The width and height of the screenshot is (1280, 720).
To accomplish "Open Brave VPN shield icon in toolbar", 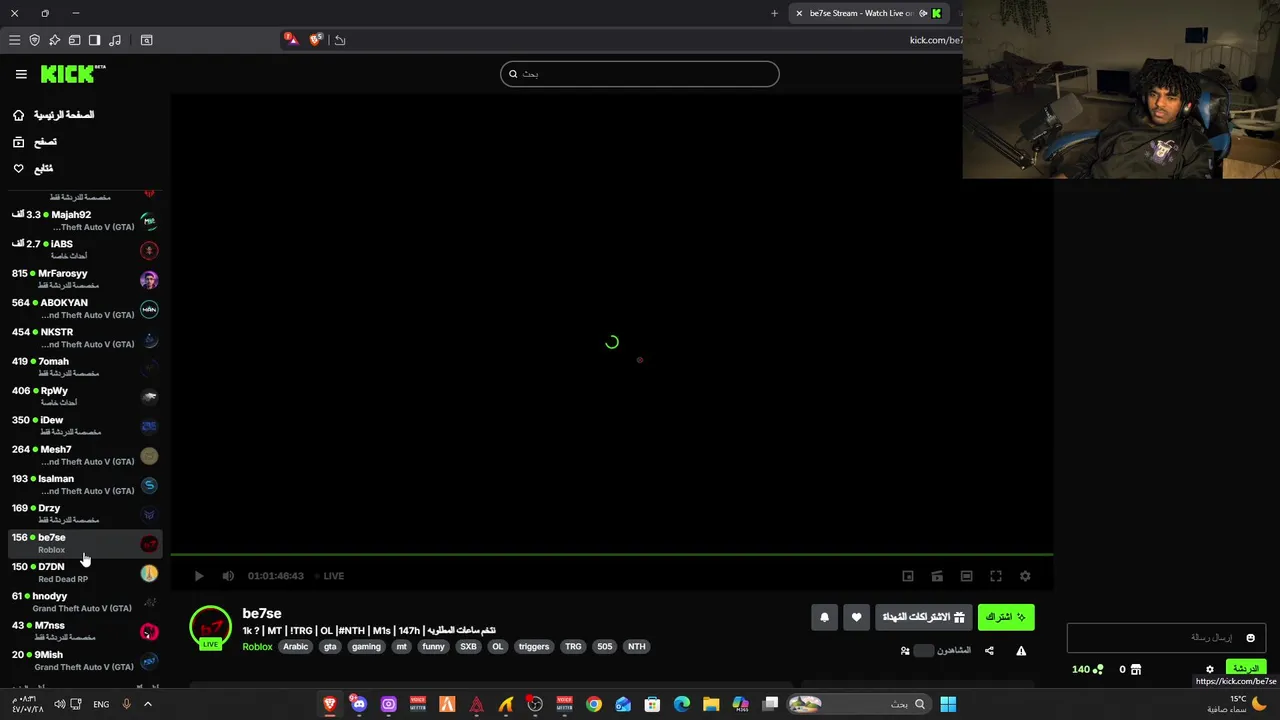I will coord(34,40).
